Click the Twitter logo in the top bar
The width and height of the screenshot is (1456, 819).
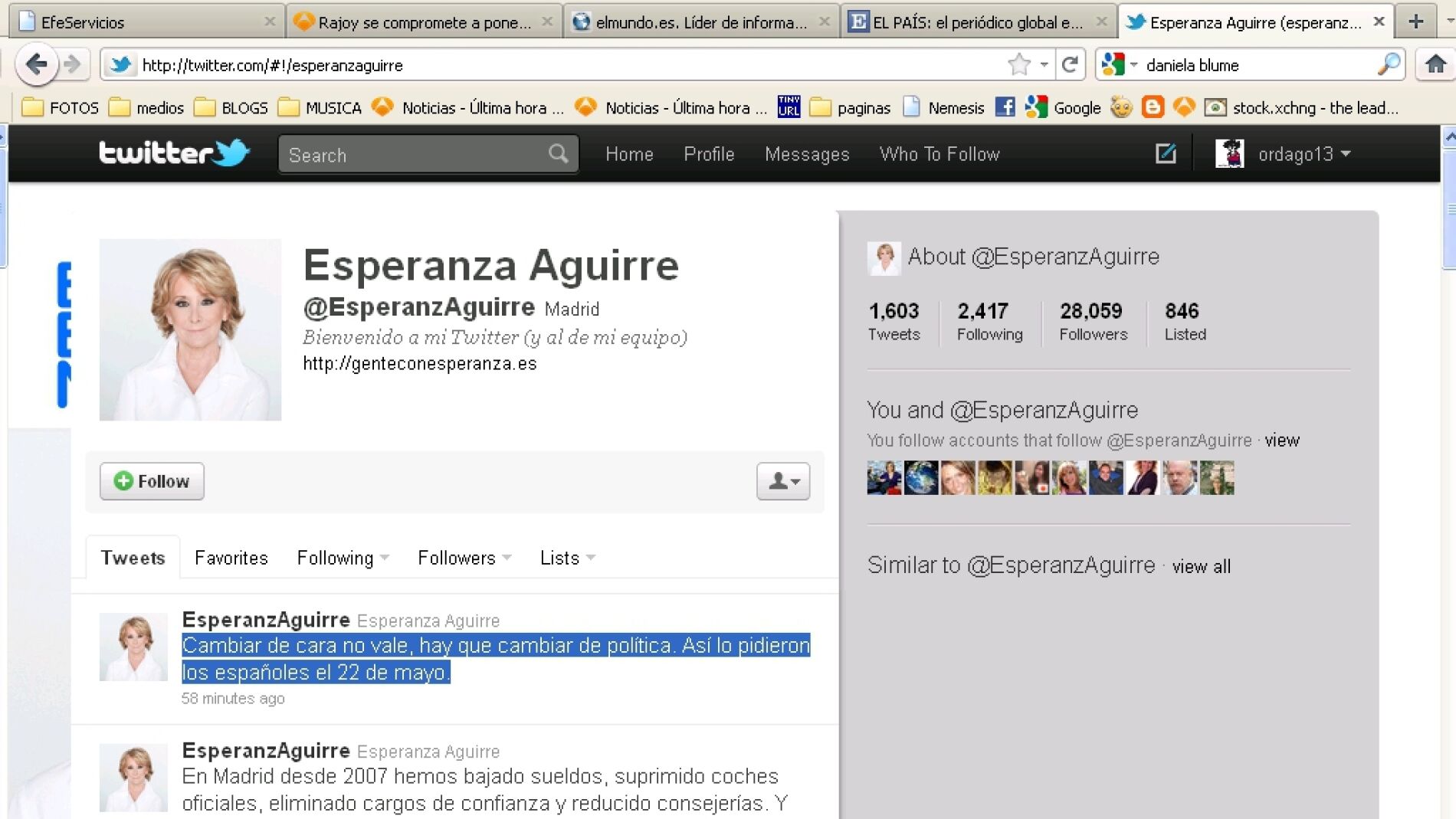coord(174,152)
